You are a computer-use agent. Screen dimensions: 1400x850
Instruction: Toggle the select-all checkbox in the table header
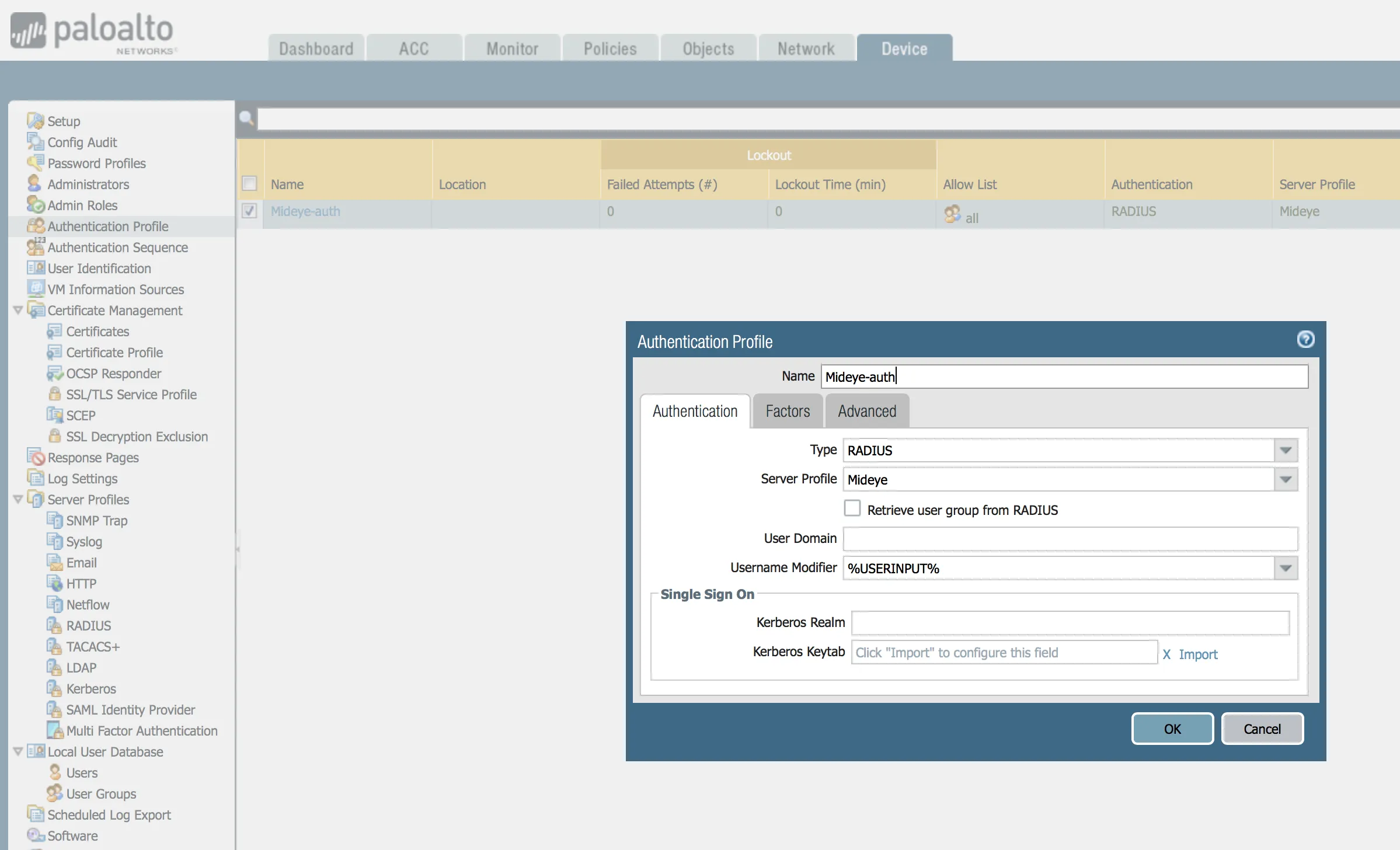tap(249, 183)
